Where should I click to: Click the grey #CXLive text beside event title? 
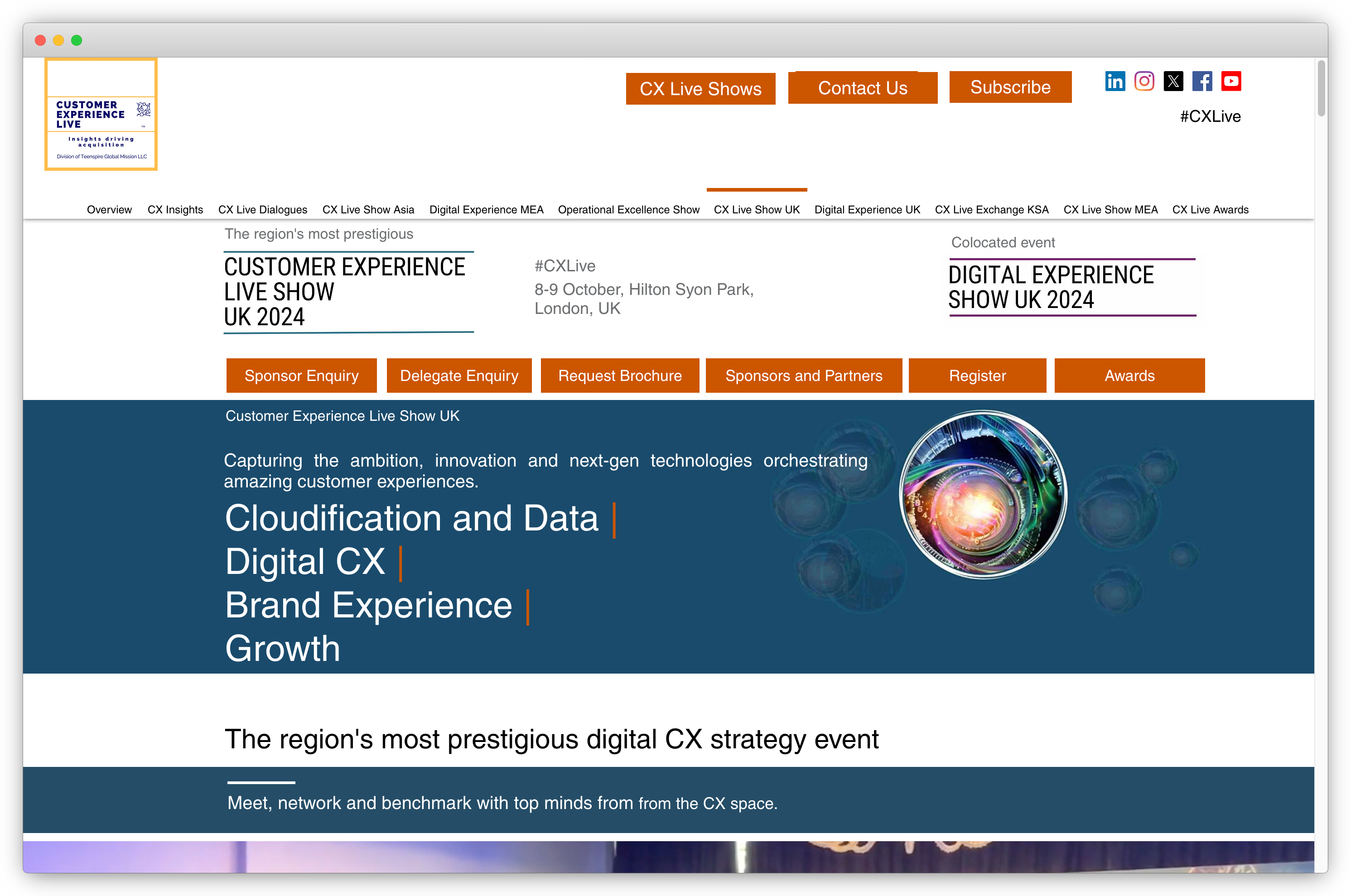[x=565, y=266]
